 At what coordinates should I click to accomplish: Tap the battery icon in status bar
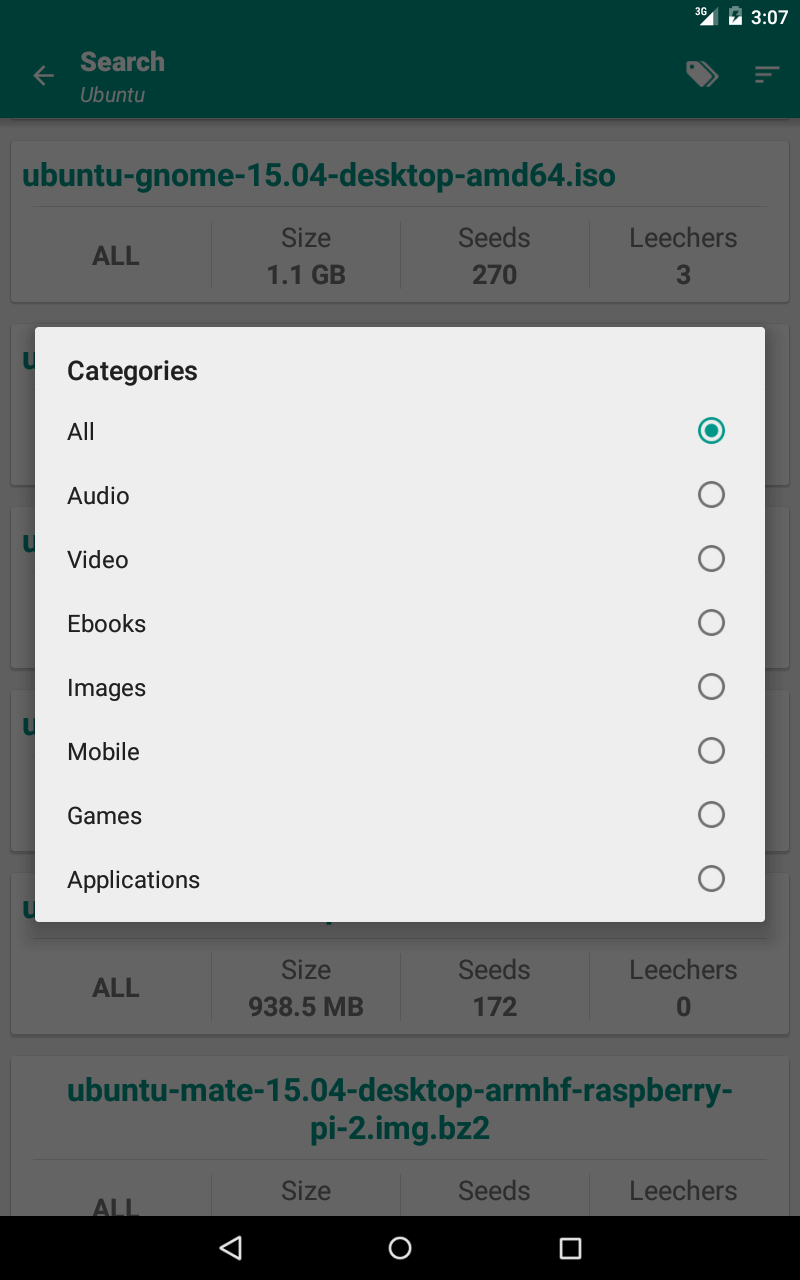click(x=736, y=16)
